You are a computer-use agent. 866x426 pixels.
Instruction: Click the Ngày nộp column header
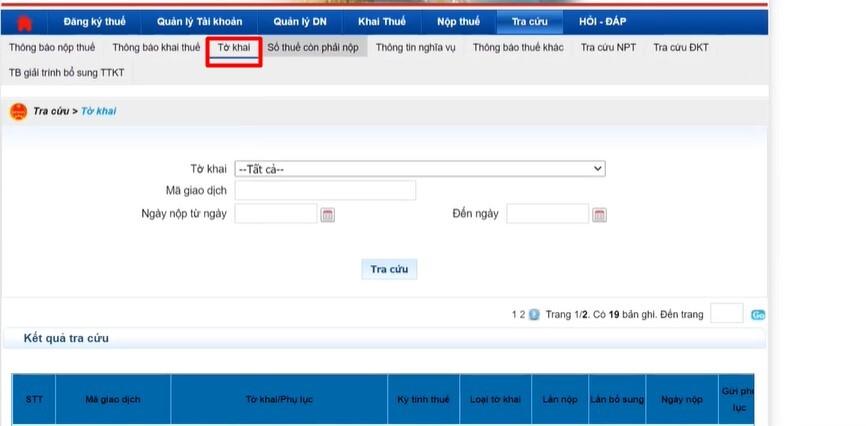[x=682, y=399]
